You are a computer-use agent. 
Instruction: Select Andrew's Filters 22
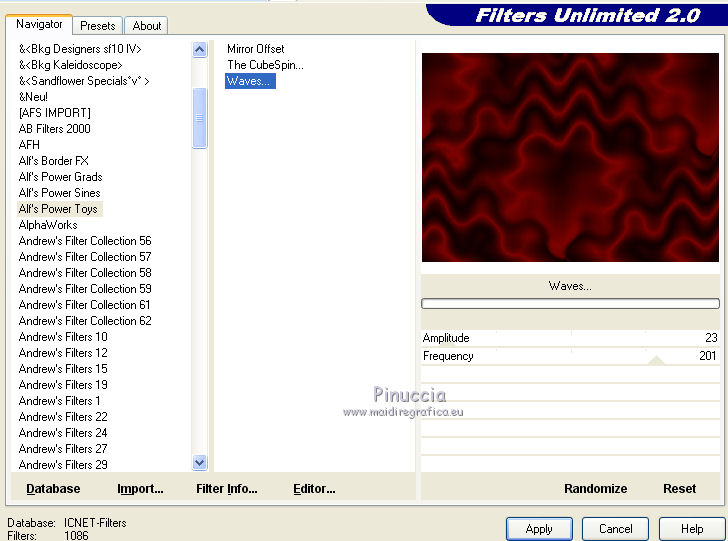(x=63, y=417)
